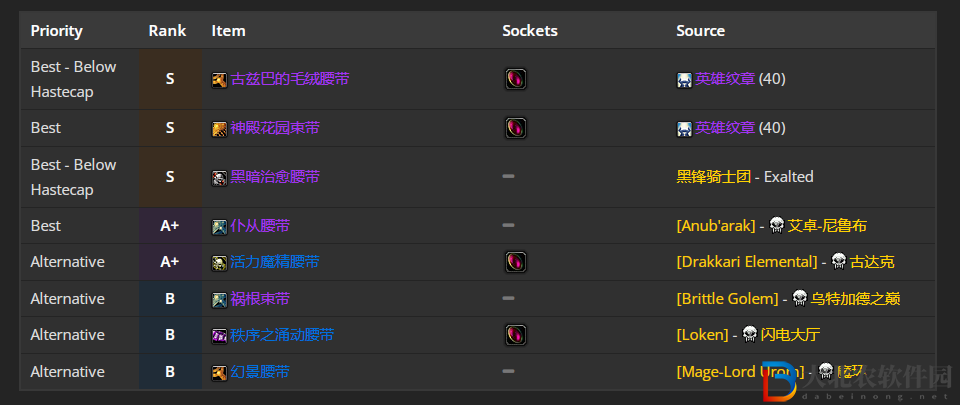The width and height of the screenshot is (960, 405).
Task: Click the skull icon beside 闪电大厅
Action: click(749, 335)
